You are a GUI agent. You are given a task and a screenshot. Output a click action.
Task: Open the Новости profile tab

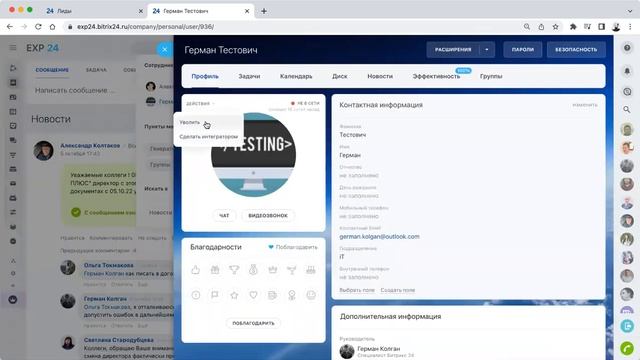380,76
